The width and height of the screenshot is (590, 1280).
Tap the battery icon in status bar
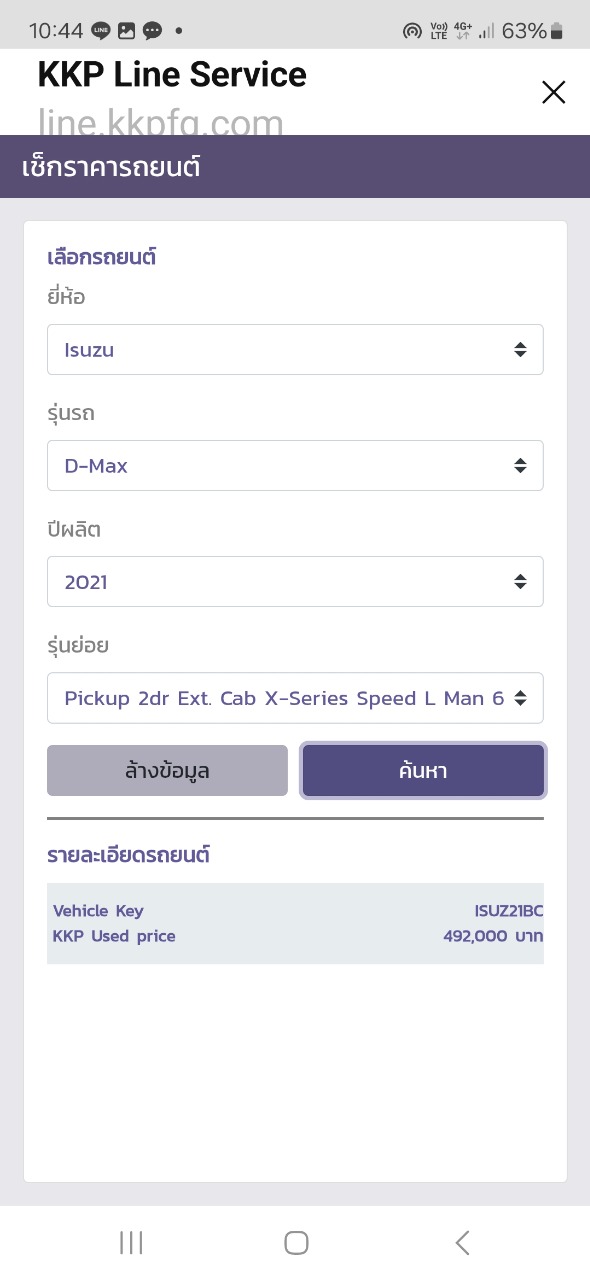[x=557, y=31]
